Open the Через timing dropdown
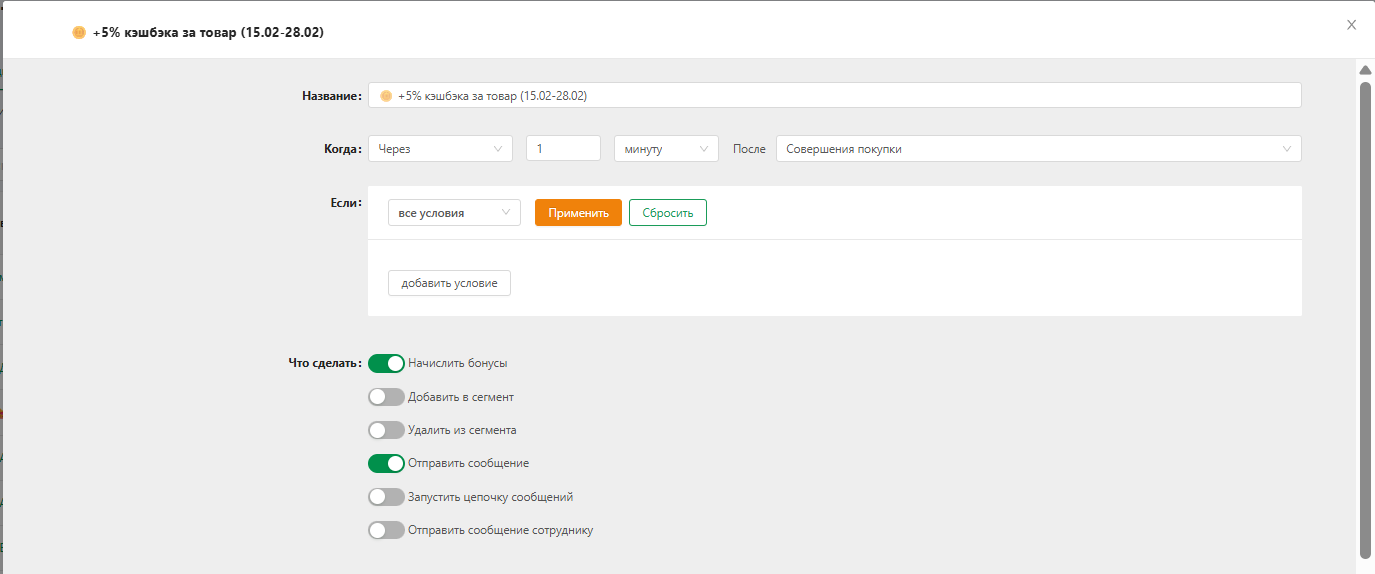Screen dimensions: 1375x574 pos(440,149)
